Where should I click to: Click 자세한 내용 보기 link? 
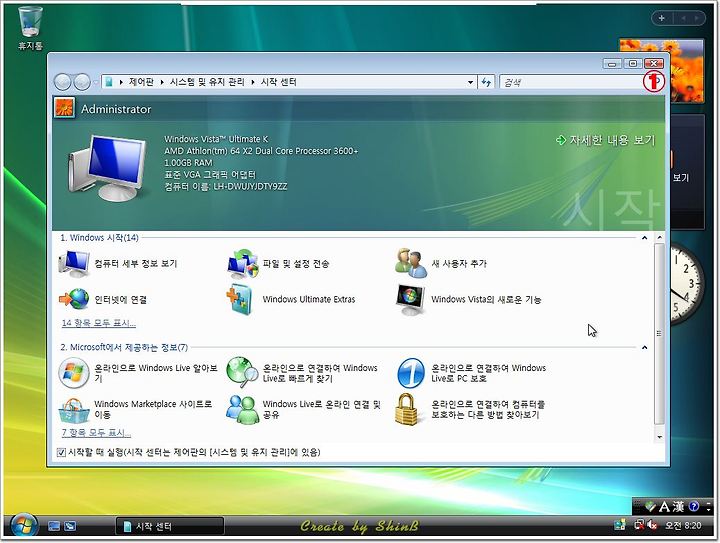[x=606, y=140]
